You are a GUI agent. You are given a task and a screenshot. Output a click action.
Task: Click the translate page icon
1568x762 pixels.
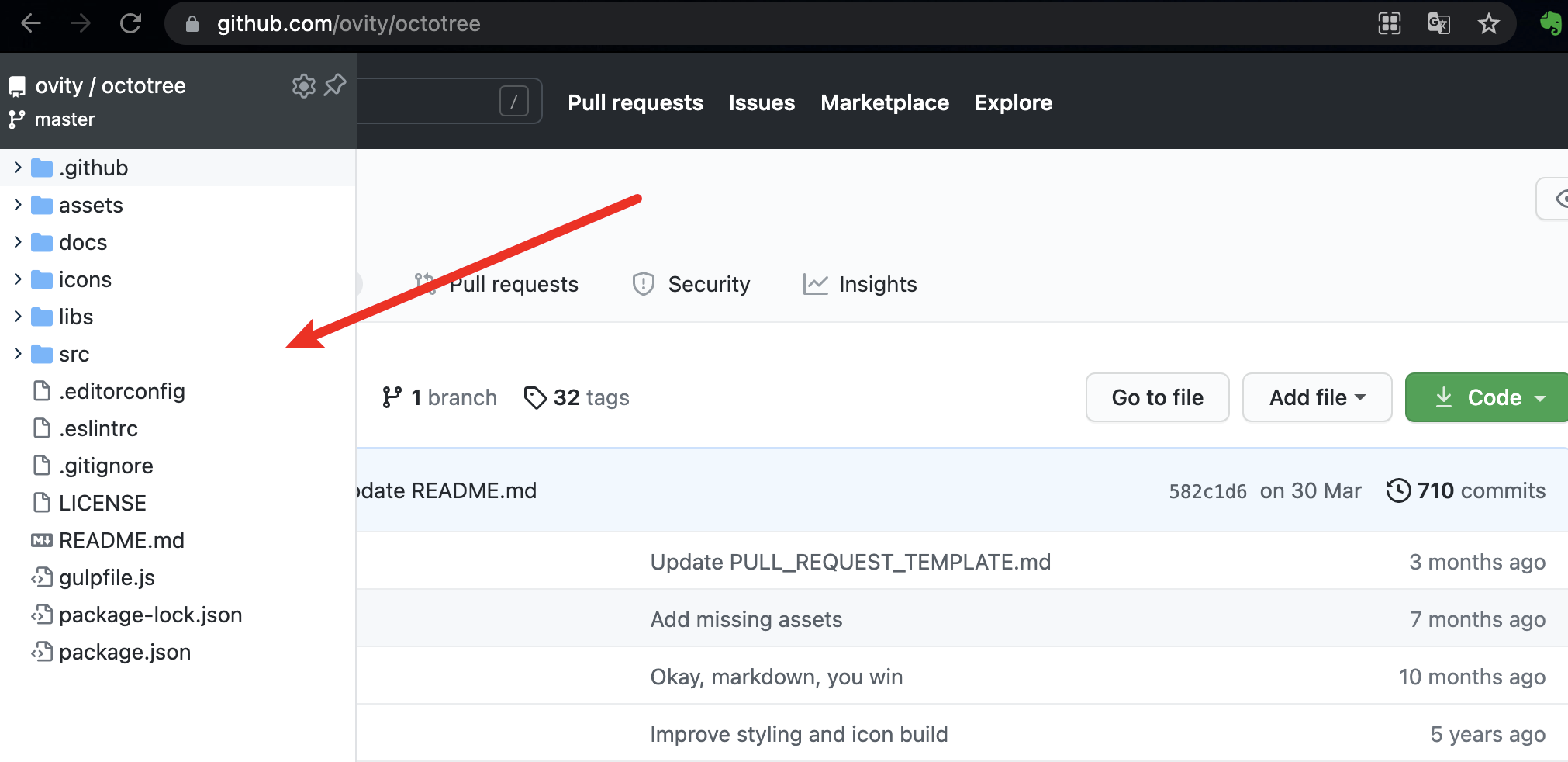(x=1438, y=23)
